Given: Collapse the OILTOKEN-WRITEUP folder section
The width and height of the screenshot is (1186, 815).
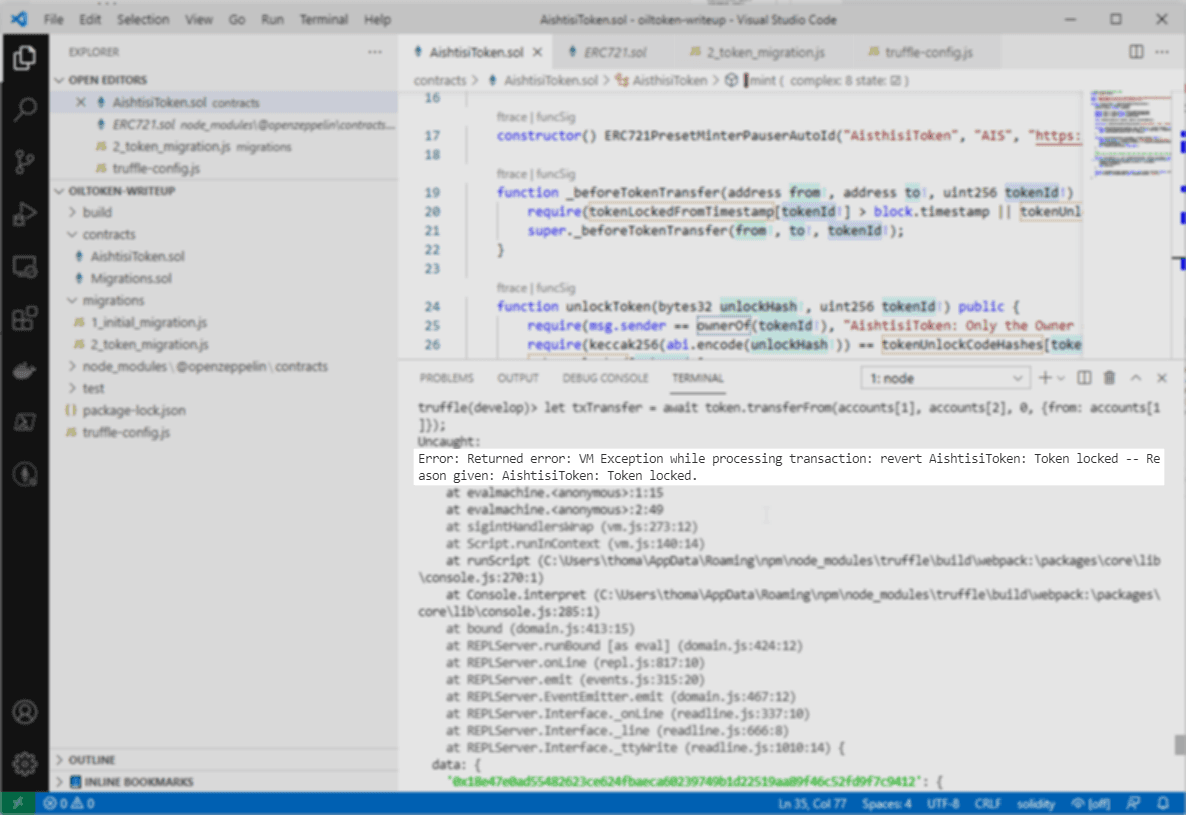Looking at the screenshot, I should (x=60, y=191).
